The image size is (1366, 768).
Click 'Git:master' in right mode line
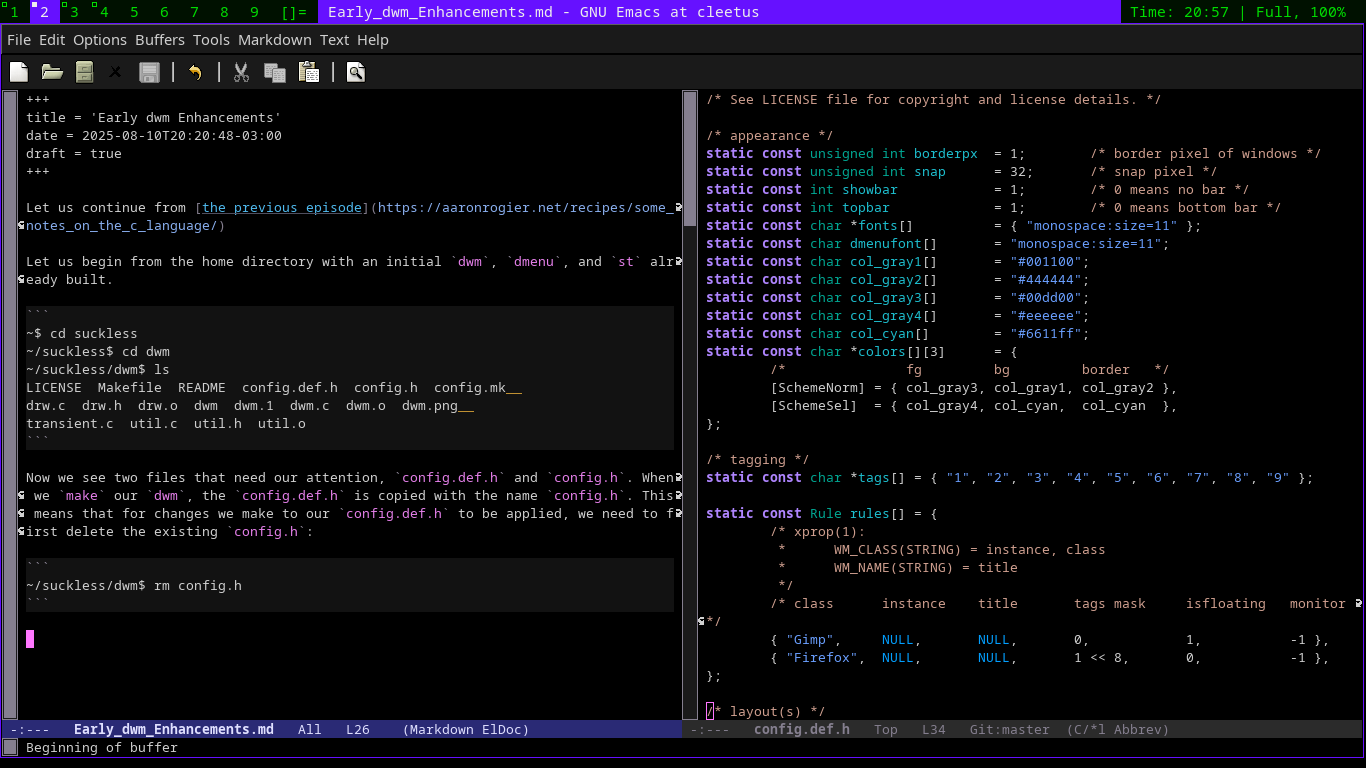coord(1010,730)
